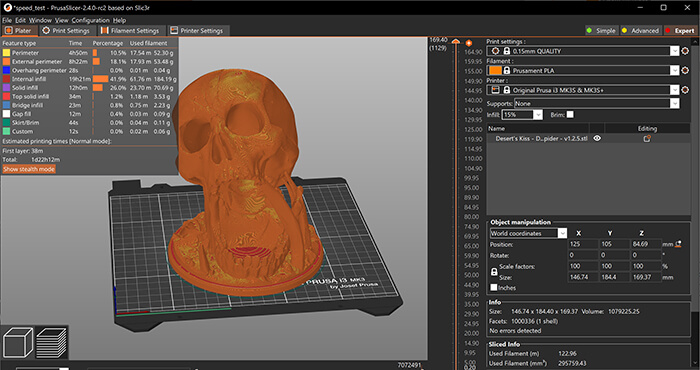Click the hexagon cog icon above layer slider
Viewport: 700px width, 370px height.
pos(469,43)
